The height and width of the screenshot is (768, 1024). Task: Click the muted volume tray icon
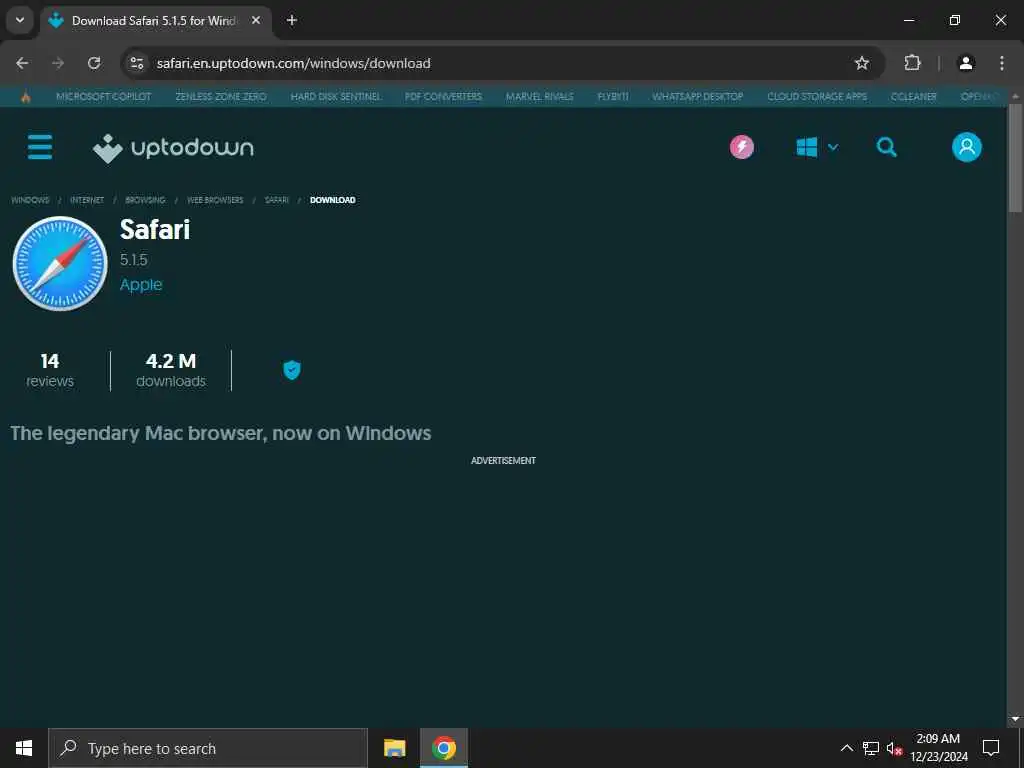point(894,748)
